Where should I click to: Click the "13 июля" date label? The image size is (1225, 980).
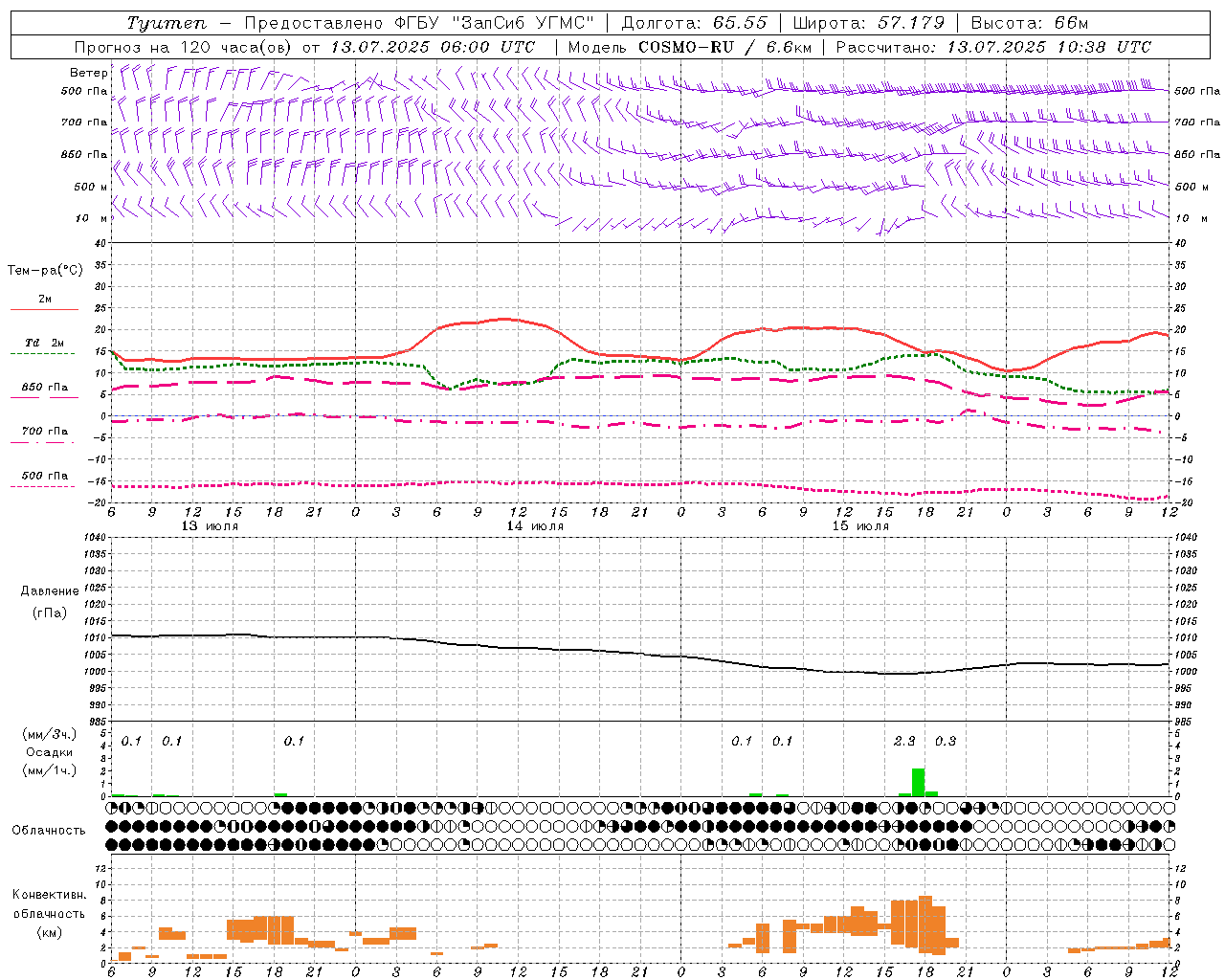(210, 526)
